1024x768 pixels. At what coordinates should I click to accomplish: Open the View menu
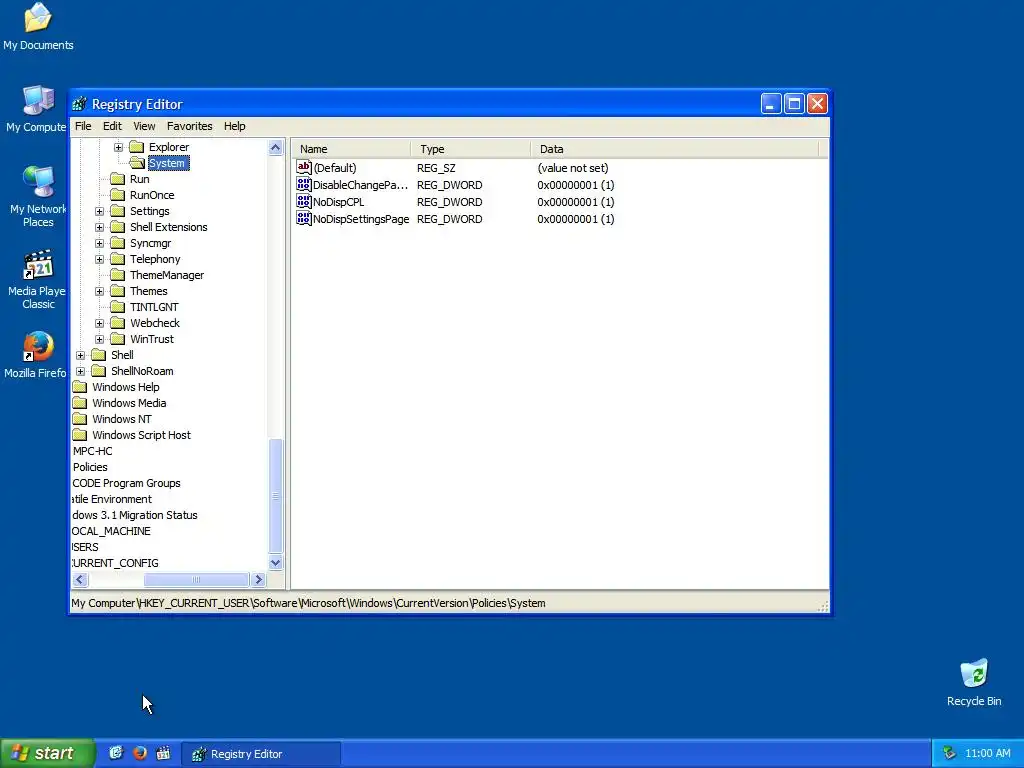[144, 126]
